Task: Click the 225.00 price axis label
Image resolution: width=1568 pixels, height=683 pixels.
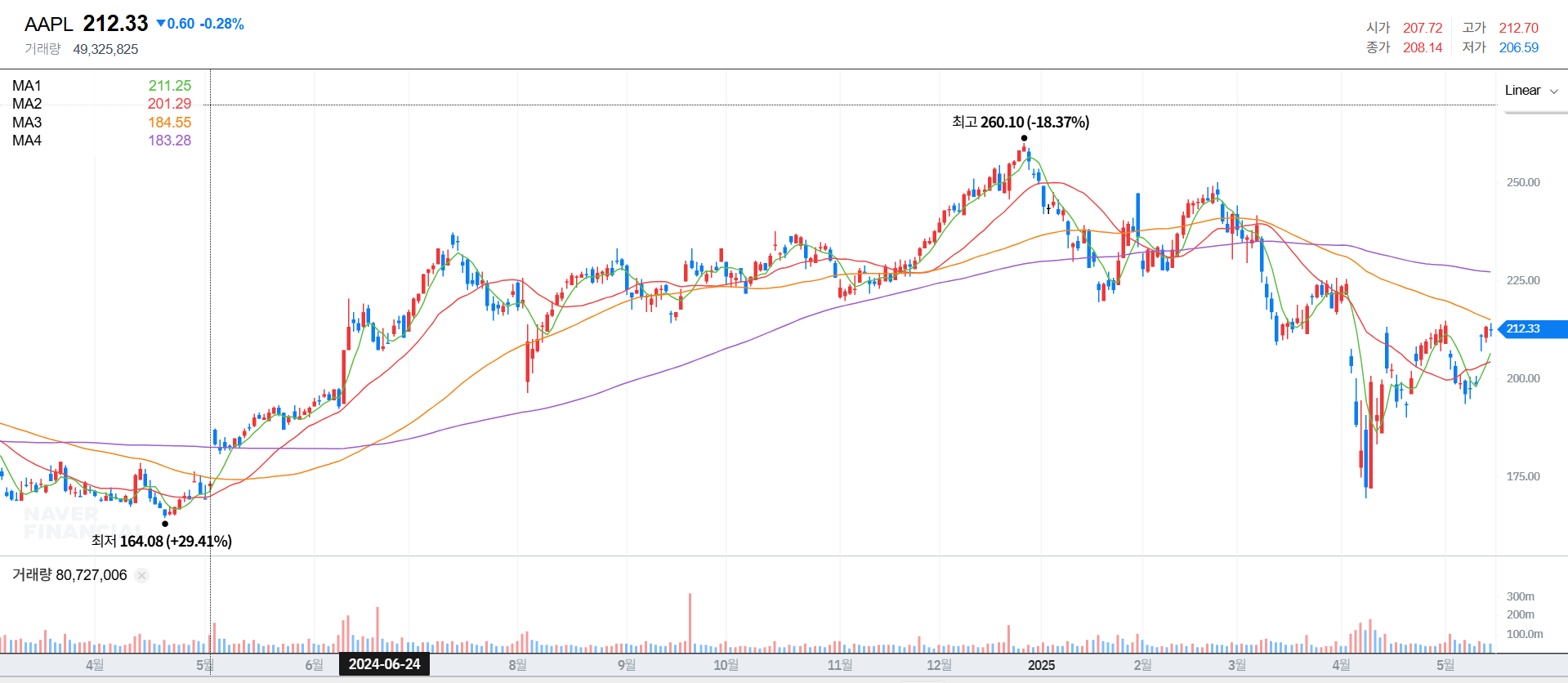Action: 1523,280
